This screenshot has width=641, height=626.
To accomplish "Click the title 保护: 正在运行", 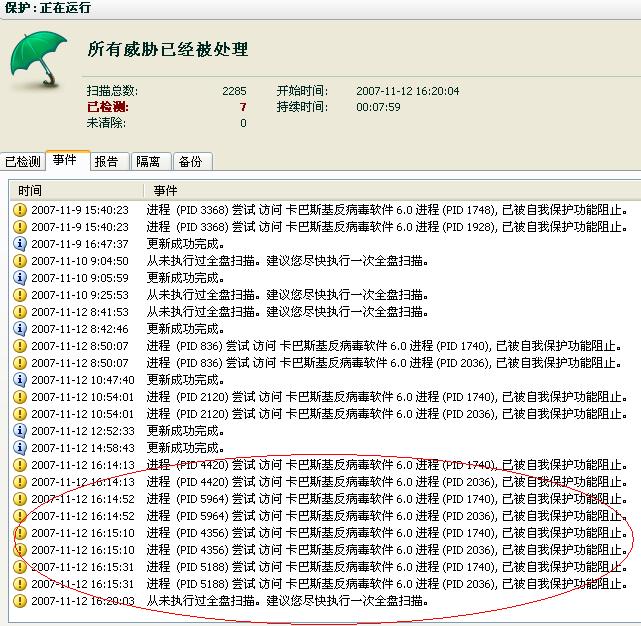I will click(x=47, y=7).
